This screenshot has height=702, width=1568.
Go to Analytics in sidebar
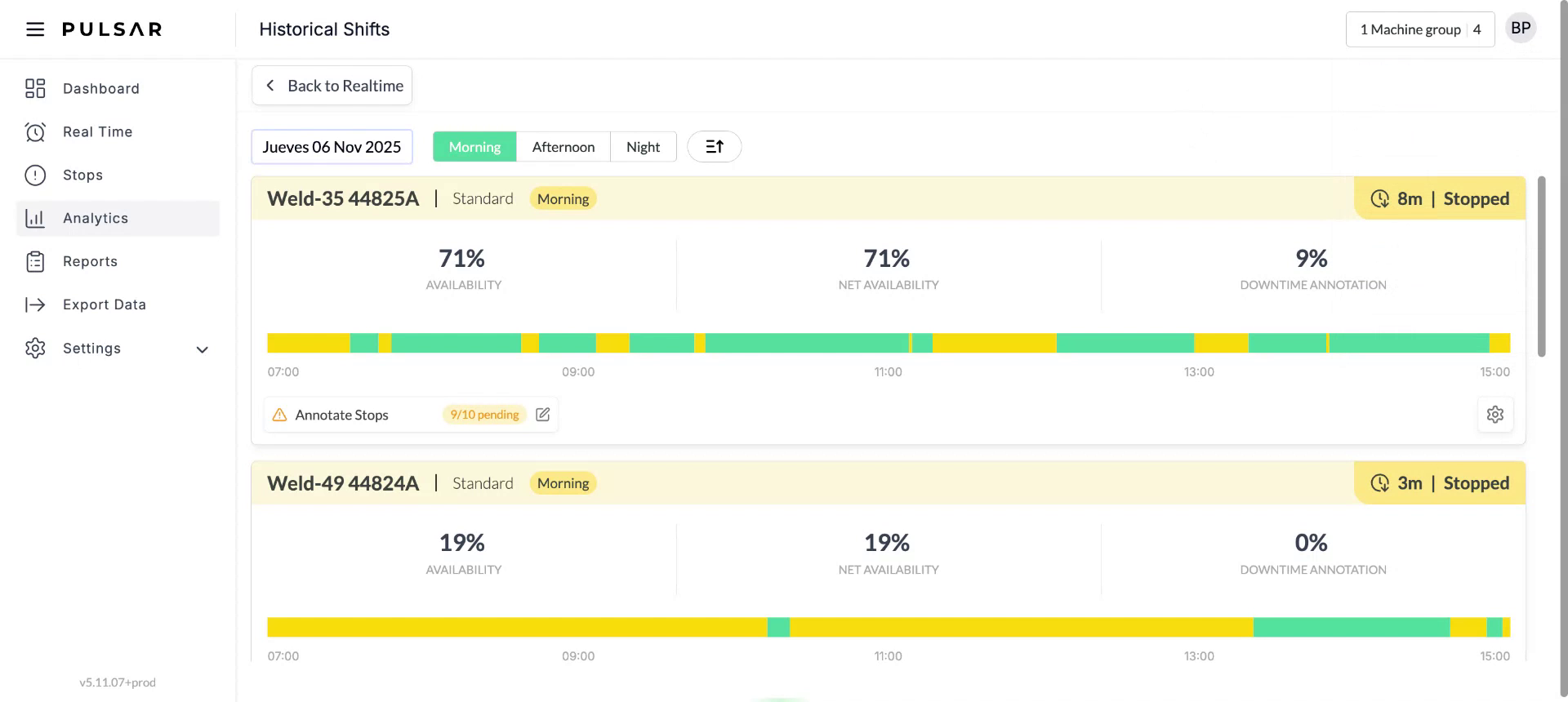(x=96, y=218)
